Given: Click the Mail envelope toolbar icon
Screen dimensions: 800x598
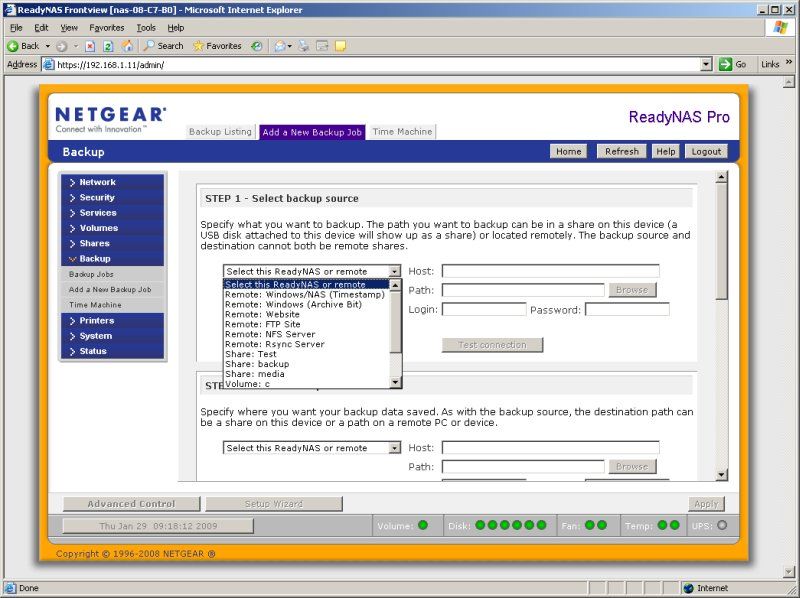Looking at the screenshot, I should (280, 46).
